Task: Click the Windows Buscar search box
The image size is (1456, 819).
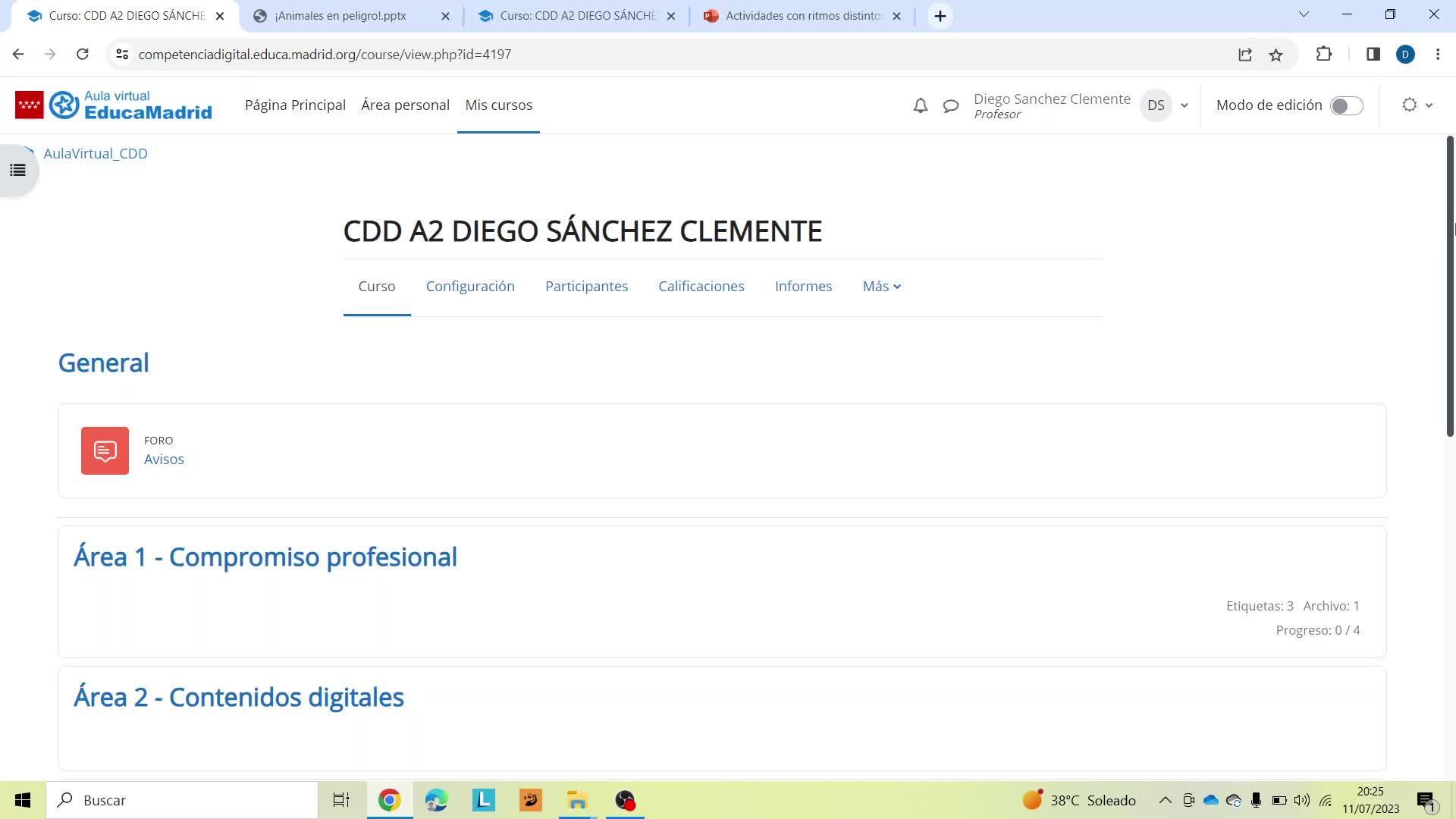Action: 182,800
